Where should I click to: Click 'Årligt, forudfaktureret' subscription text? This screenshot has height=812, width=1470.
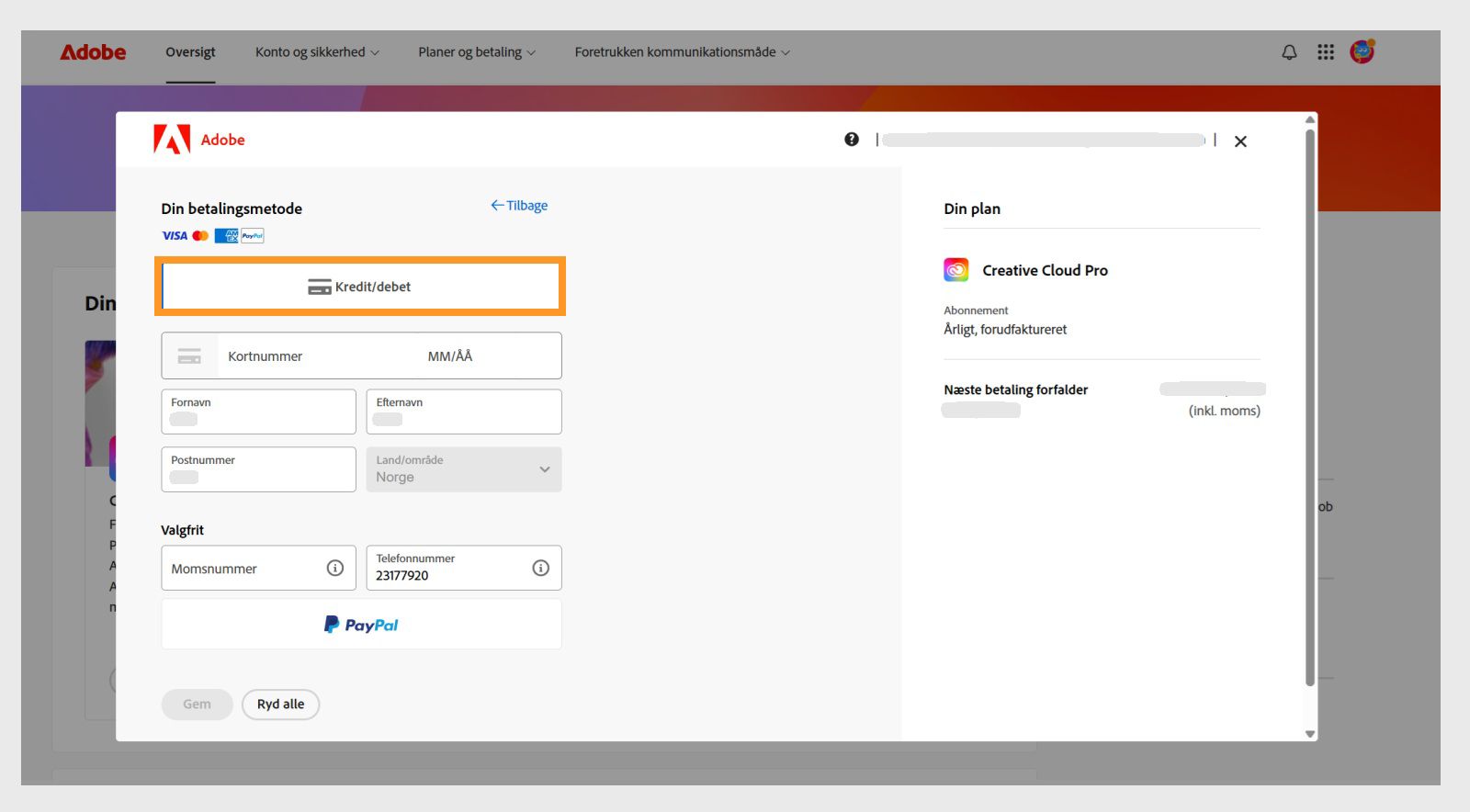pos(1005,330)
